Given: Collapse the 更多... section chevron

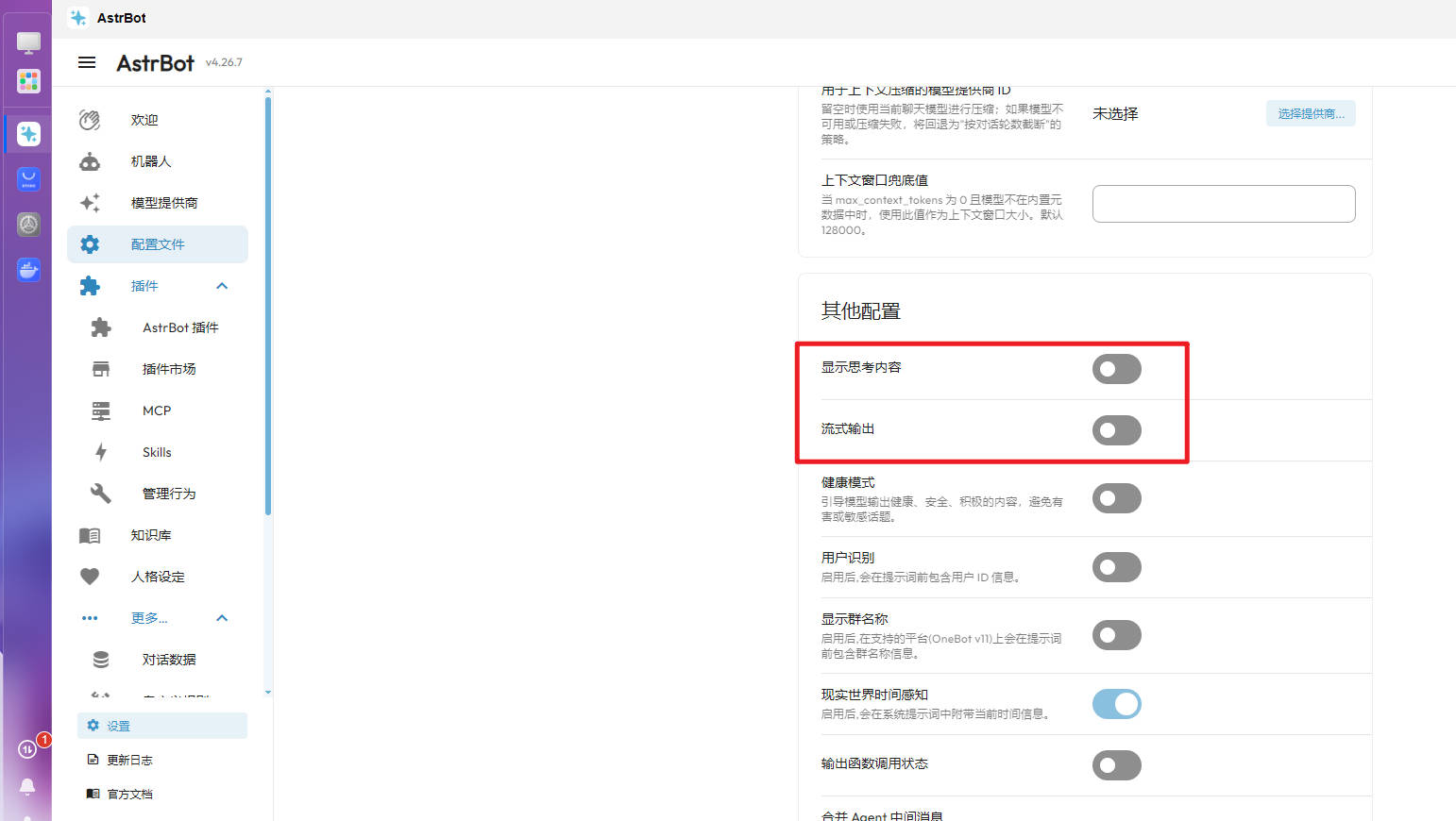Looking at the screenshot, I should 222,618.
